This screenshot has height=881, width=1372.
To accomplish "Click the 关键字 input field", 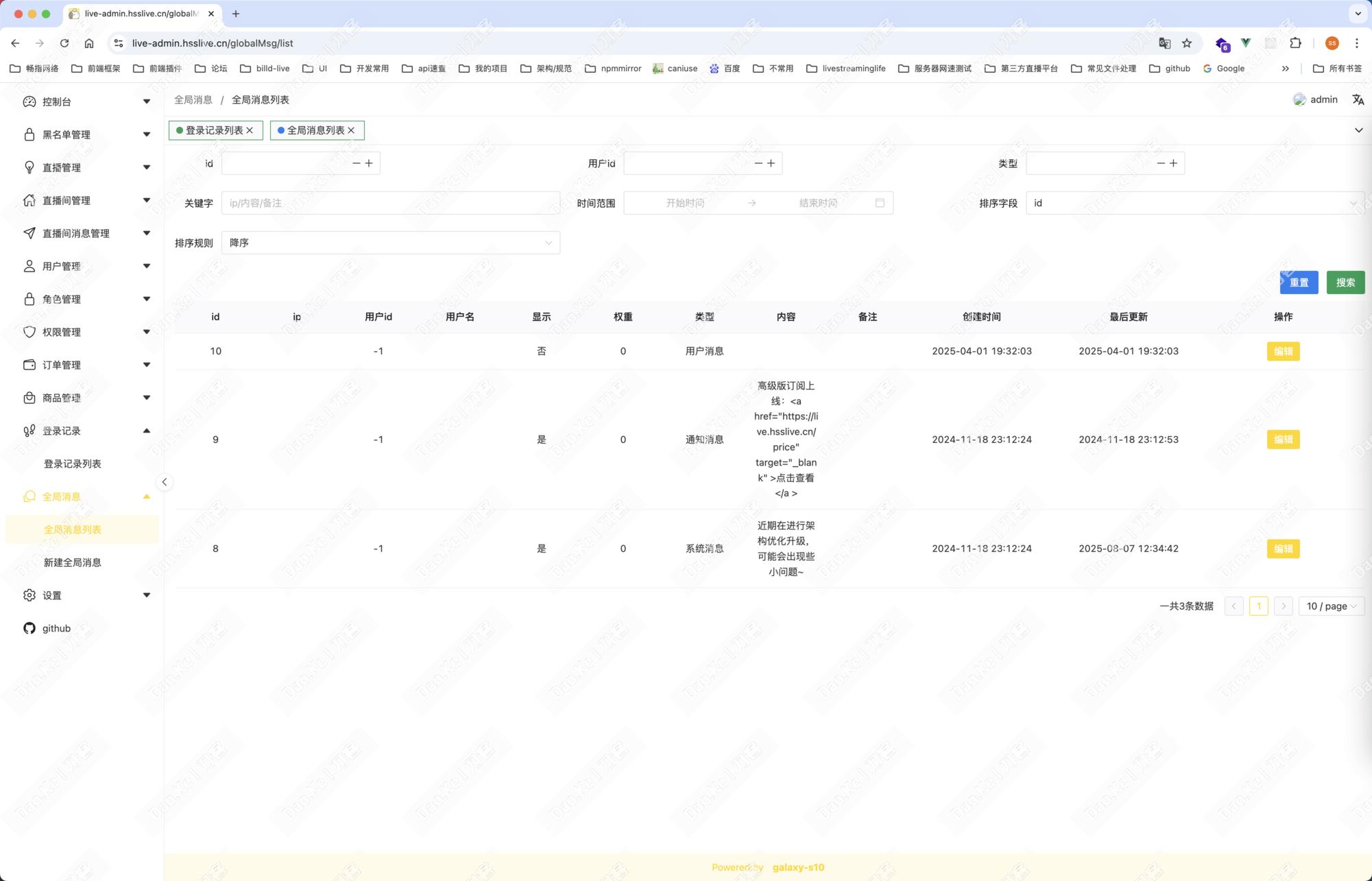I will coord(390,203).
